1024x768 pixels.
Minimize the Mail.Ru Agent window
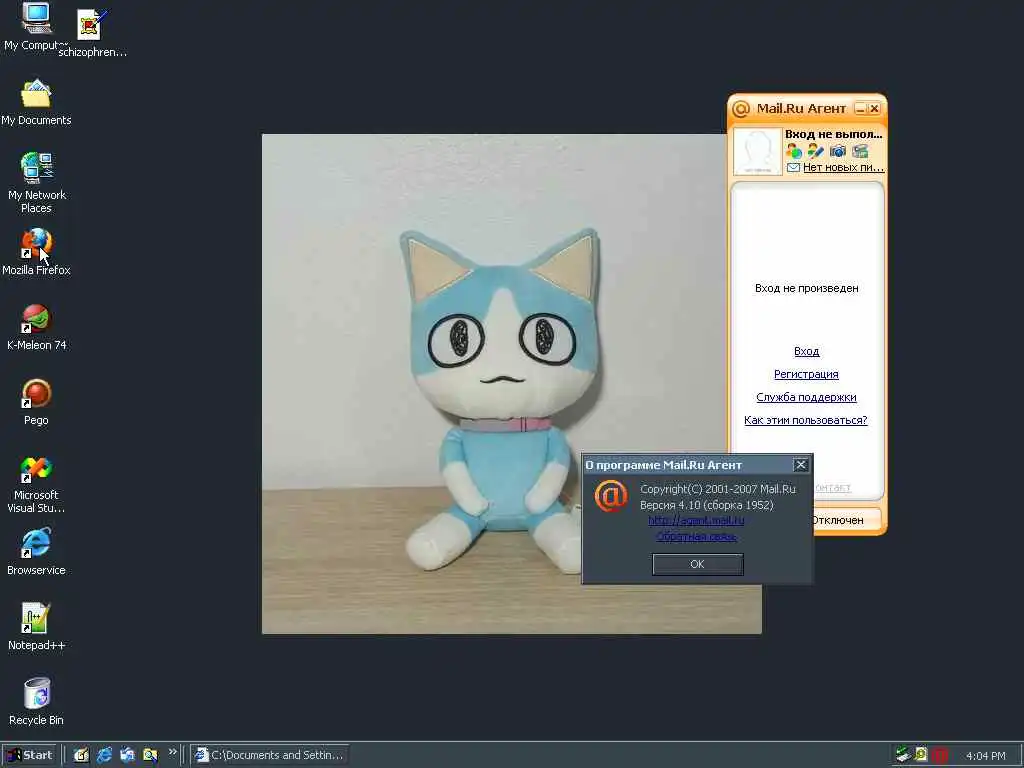tap(860, 108)
